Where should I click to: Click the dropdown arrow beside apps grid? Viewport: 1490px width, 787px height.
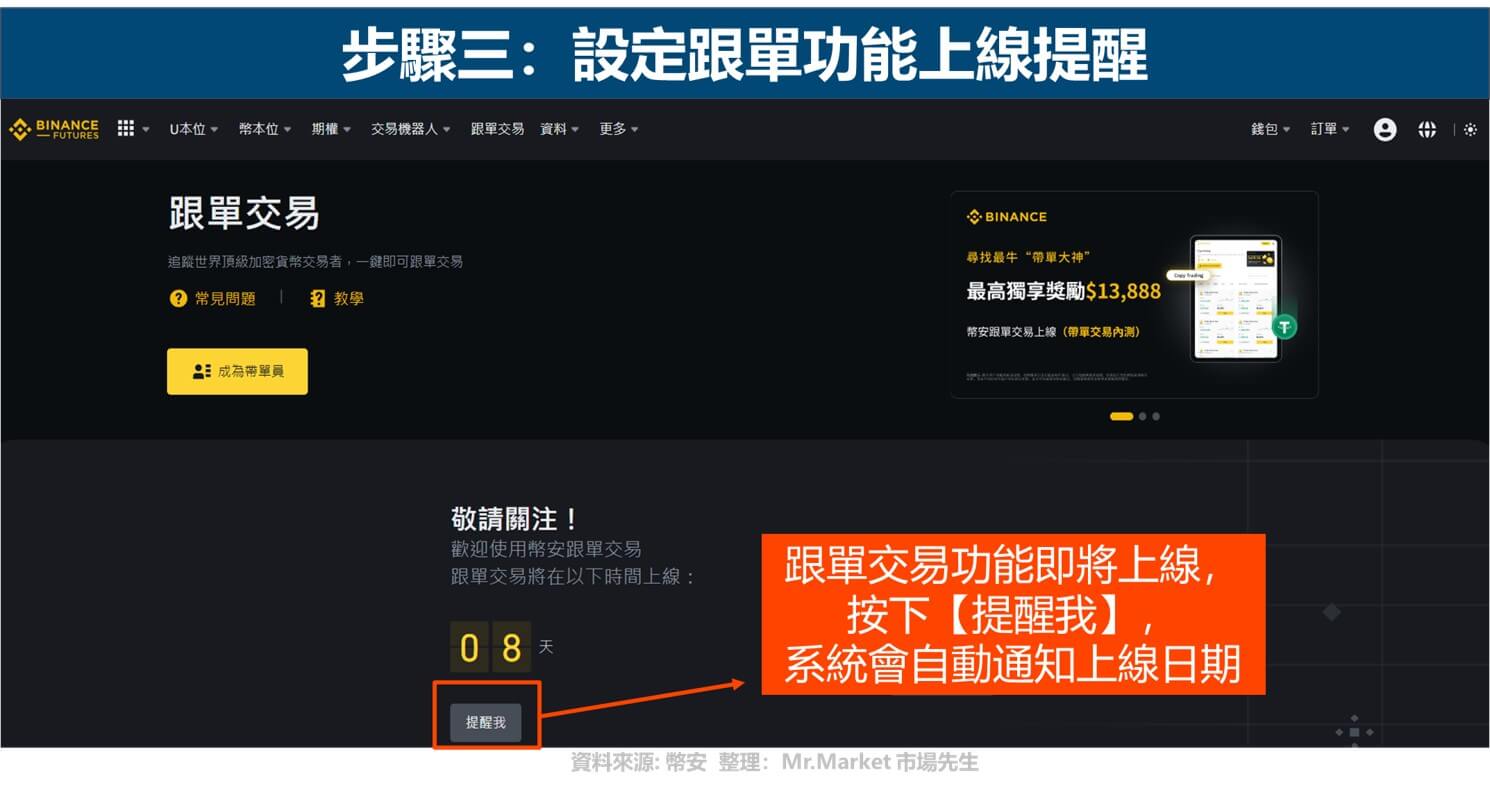(146, 130)
